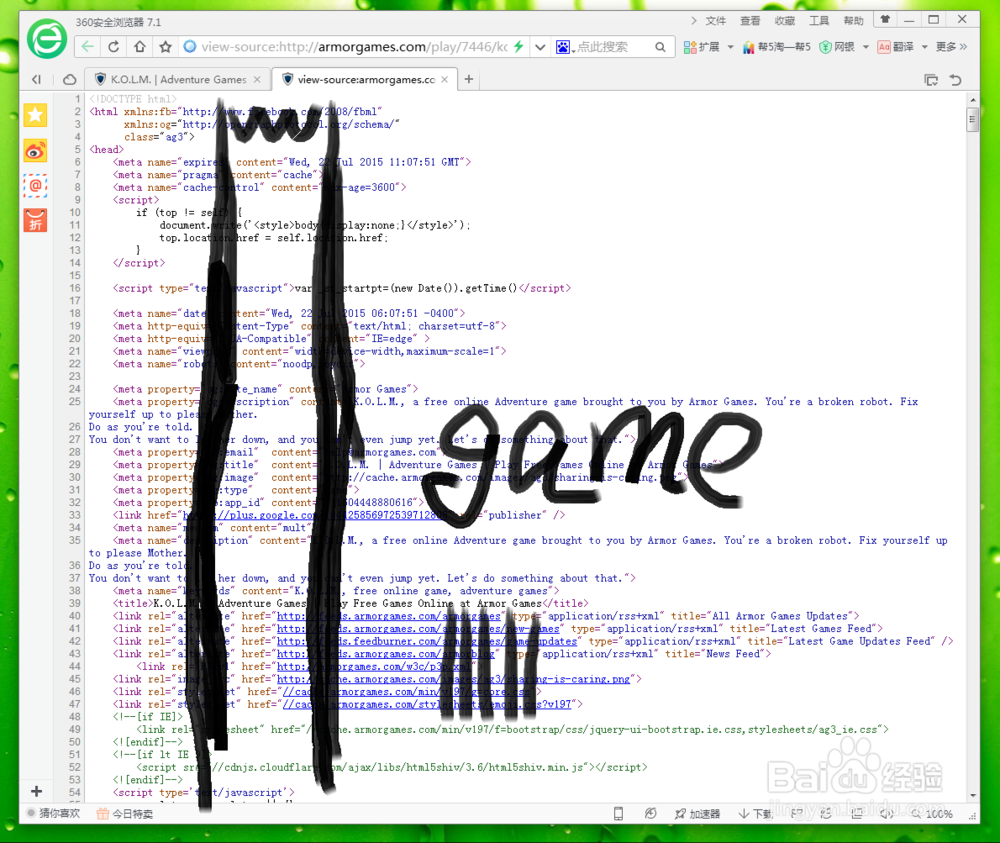
Task: Go to the home page icon
Action: pos(140,47)
